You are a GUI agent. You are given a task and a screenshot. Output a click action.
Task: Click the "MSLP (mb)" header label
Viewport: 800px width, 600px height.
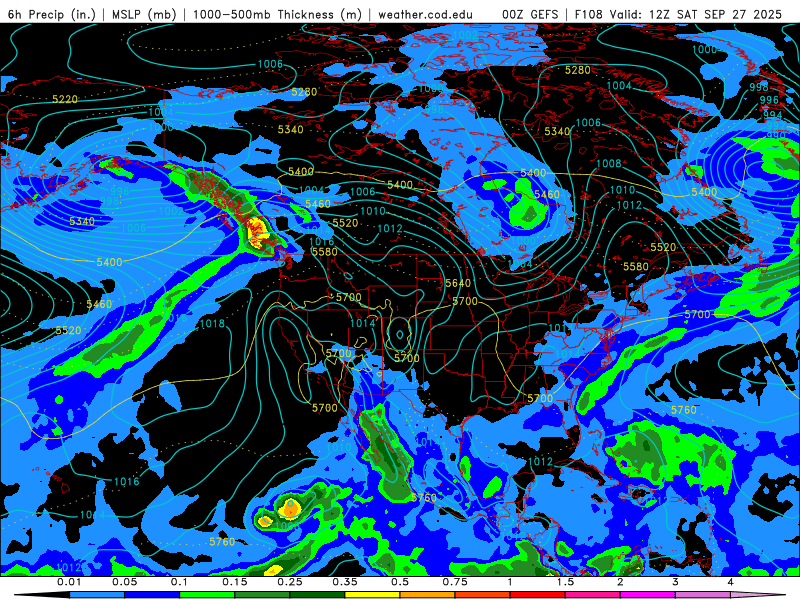[144, 14]
